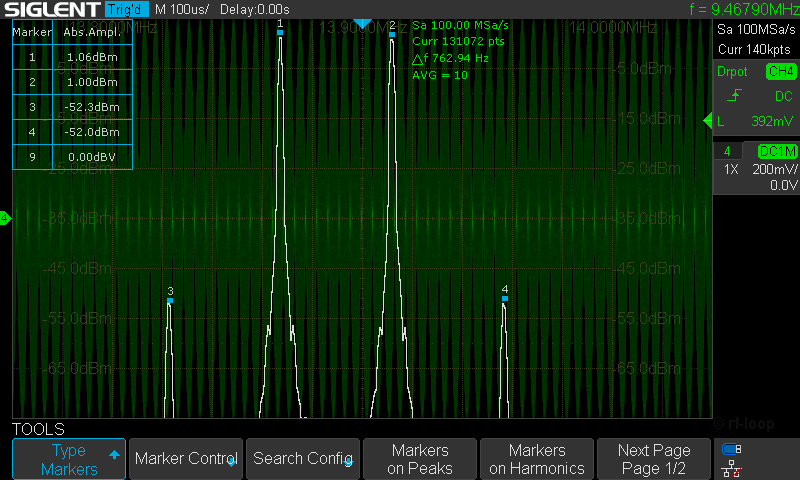Viewport: 800px width, 480px height.
Task: Click the DC1M coupling badge
Action: (777, 151)
